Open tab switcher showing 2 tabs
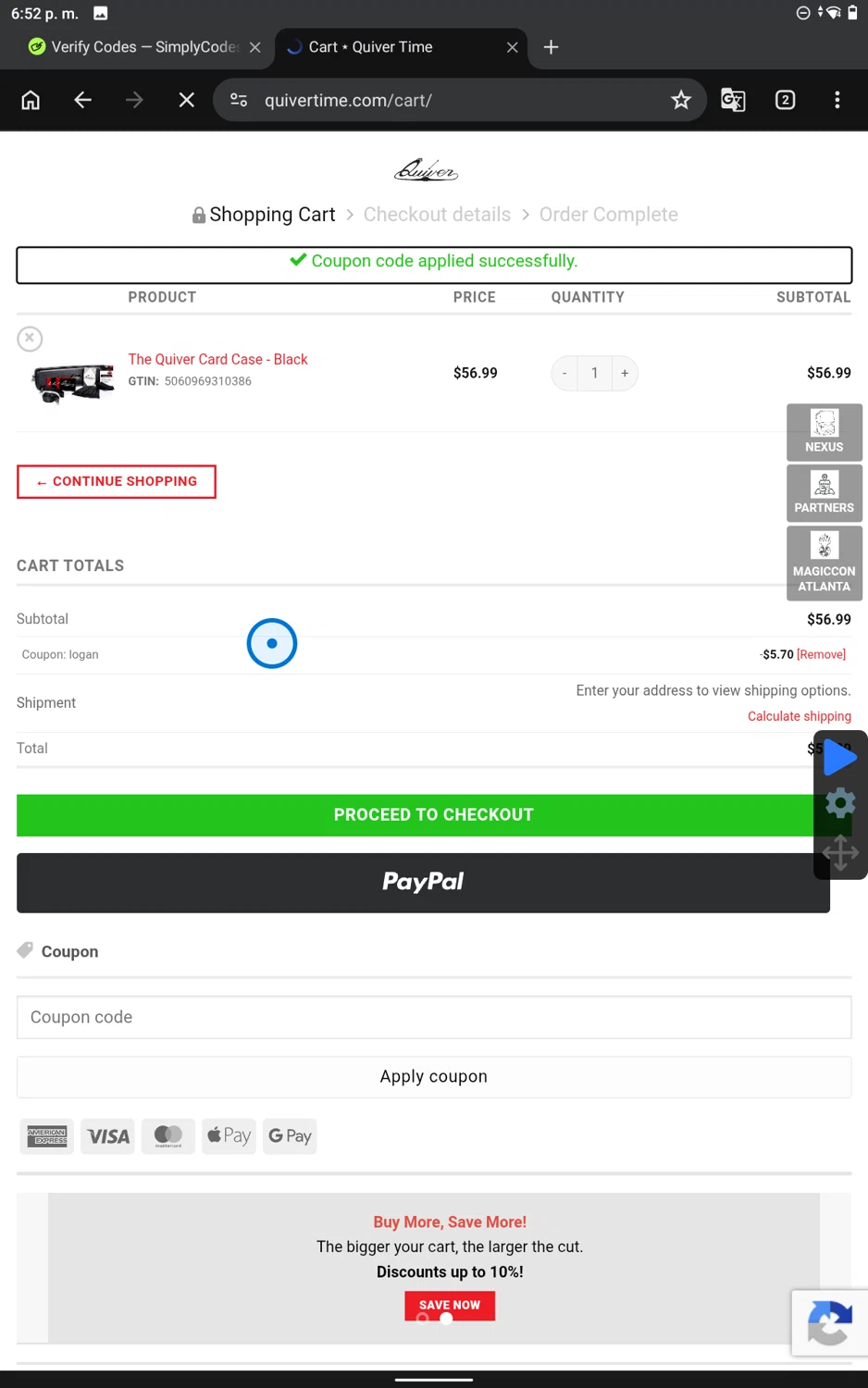868x1388 pixels. (785, 100)
